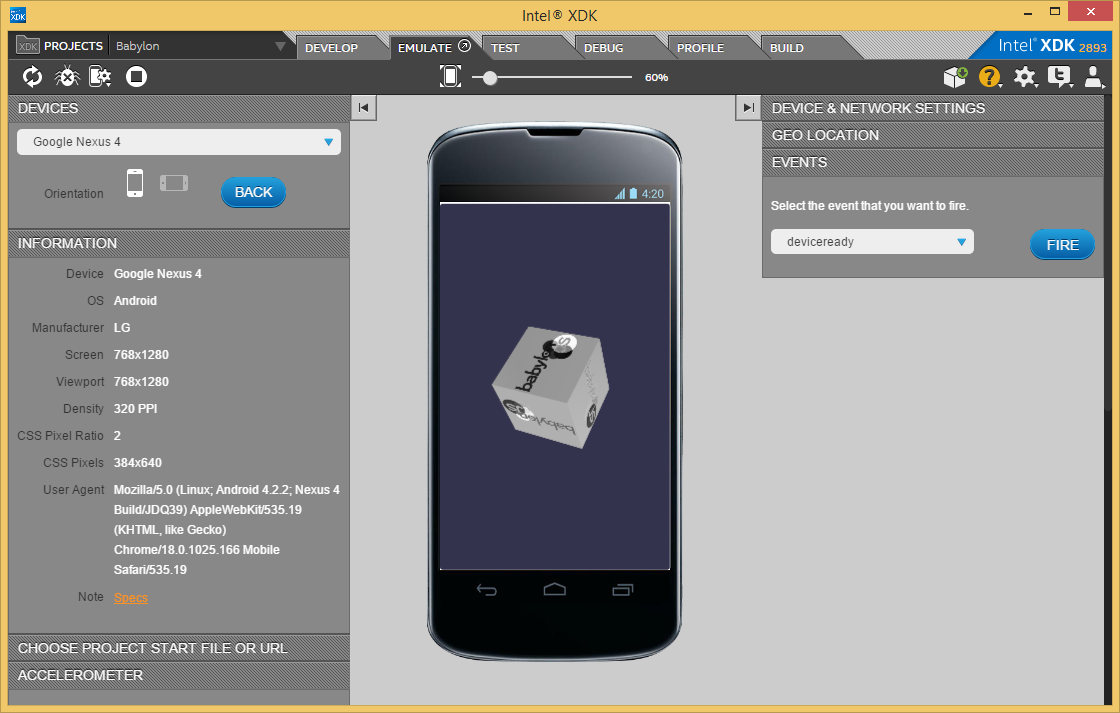Open the user account person icon

1094,76
